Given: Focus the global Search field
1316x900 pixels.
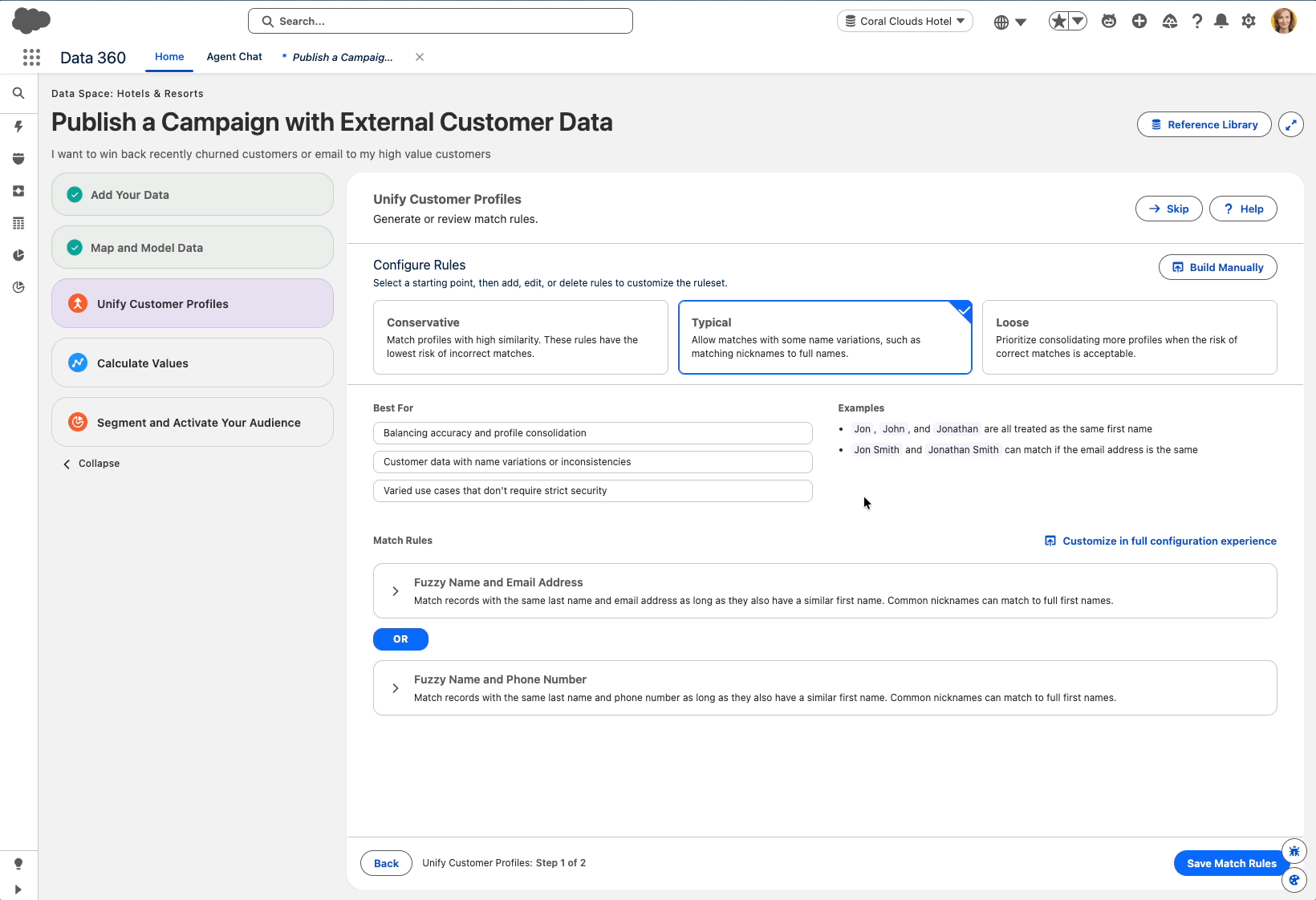Looking at the screenshot, I should click(x=441, y=21).
